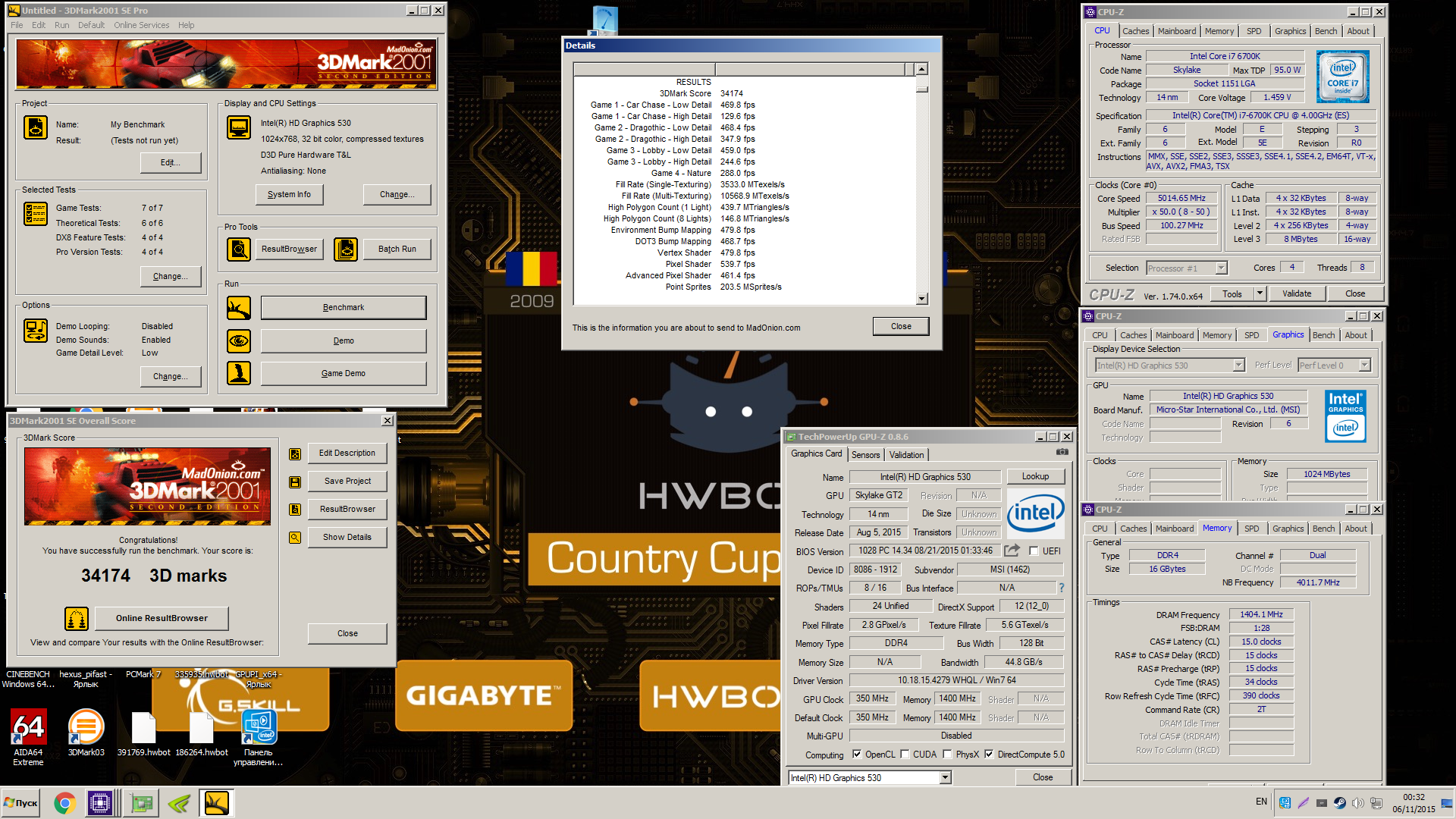This screenshot has width=1456, height=819.
Task: Click the Online ResultBrowser button
Action: click(x=162, y=619)
